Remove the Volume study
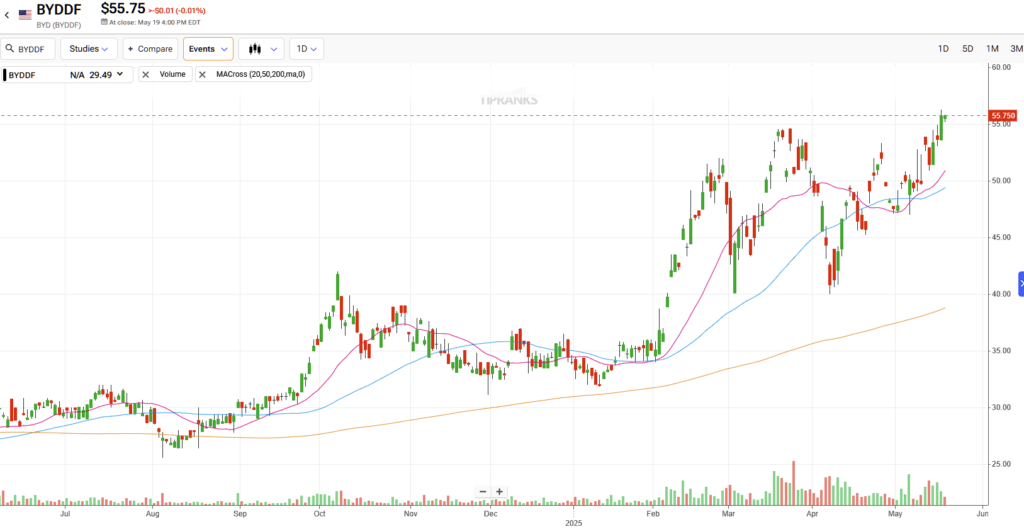Image resolution: width=1024 pixels, height=529 pixels. (146, 74)
